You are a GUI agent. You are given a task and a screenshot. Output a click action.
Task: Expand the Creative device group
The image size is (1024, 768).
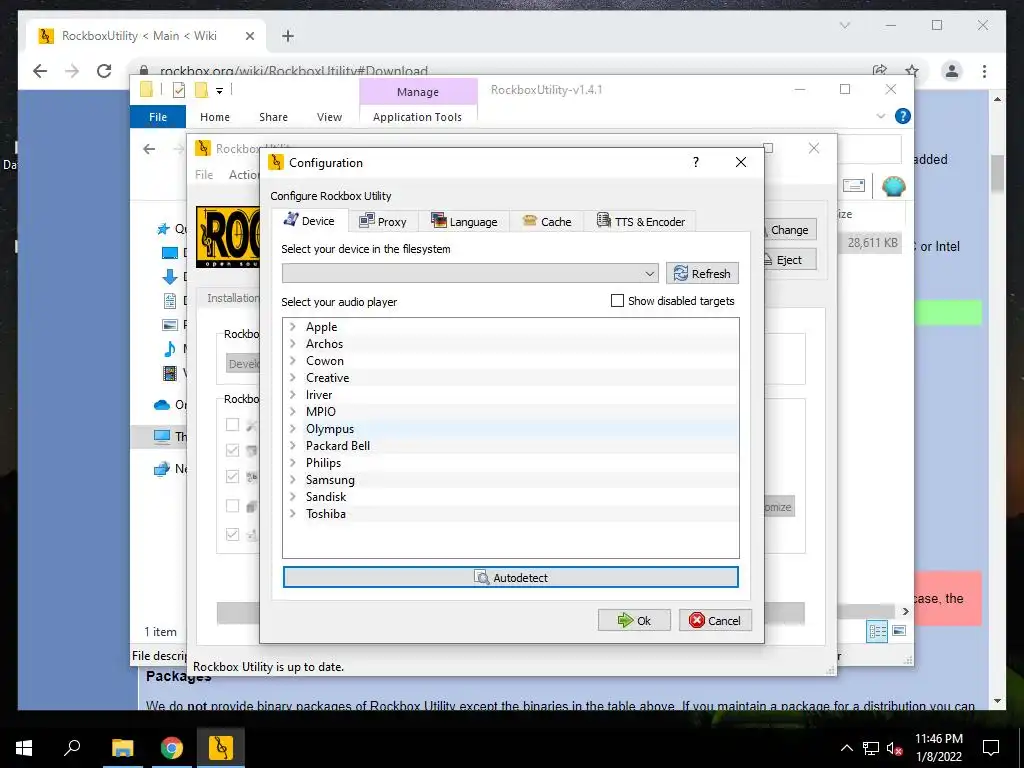click(x=293, y=377)
